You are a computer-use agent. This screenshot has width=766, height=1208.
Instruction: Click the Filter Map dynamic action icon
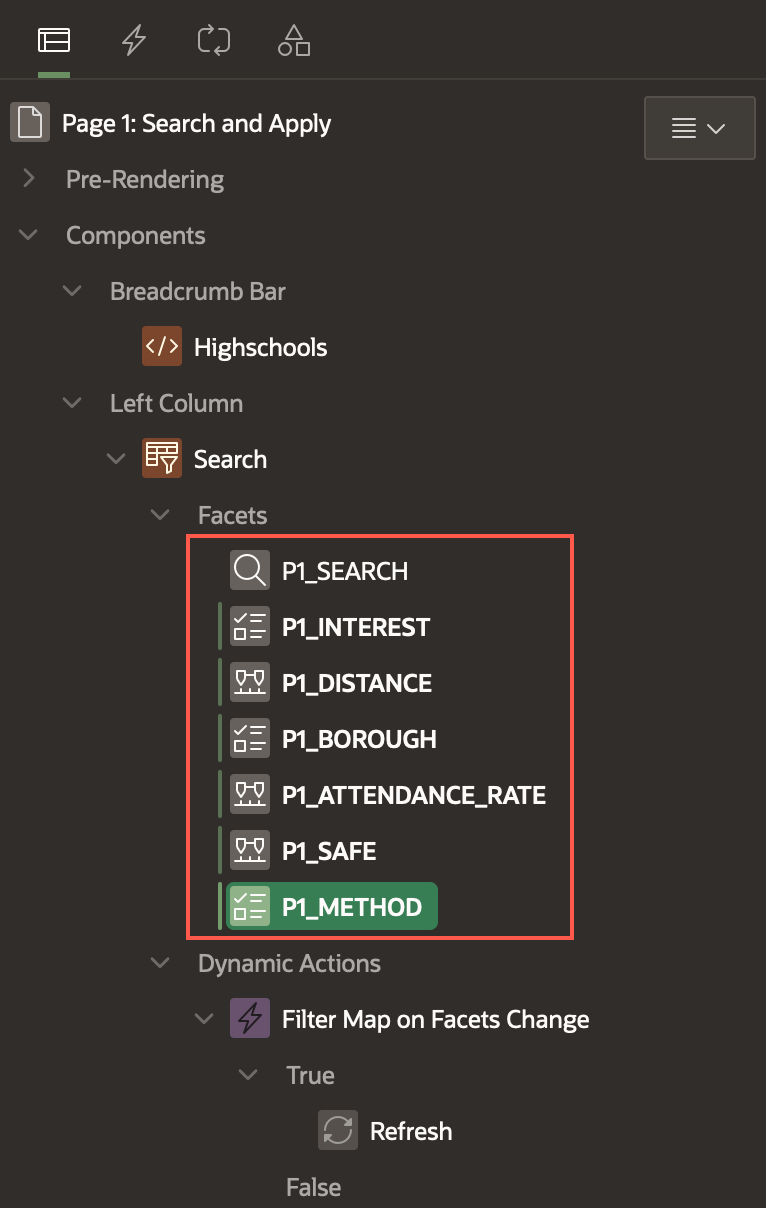pos(250,1020)
